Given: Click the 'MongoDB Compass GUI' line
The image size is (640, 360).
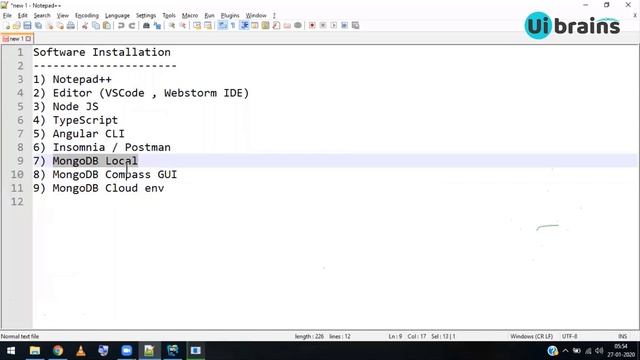Looking at the screenshot, I should [x=115, y=175].
